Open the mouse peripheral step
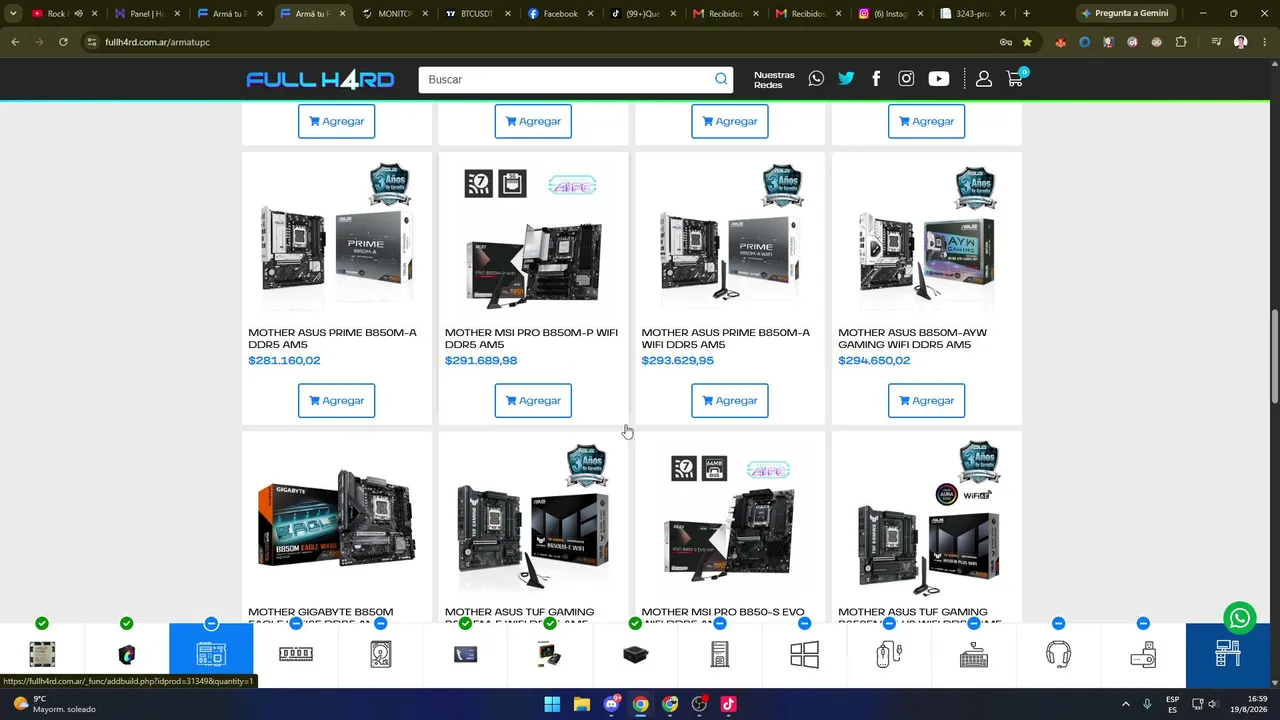This screenshot has width=1280, height=720. 889,655
